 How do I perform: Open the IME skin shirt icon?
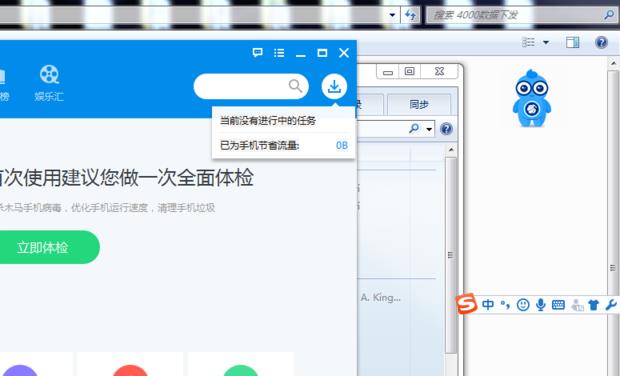(x=594, y=305)
